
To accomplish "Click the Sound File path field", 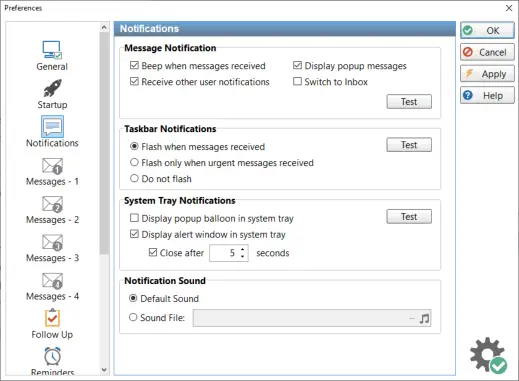I will [x=305, y=318].
